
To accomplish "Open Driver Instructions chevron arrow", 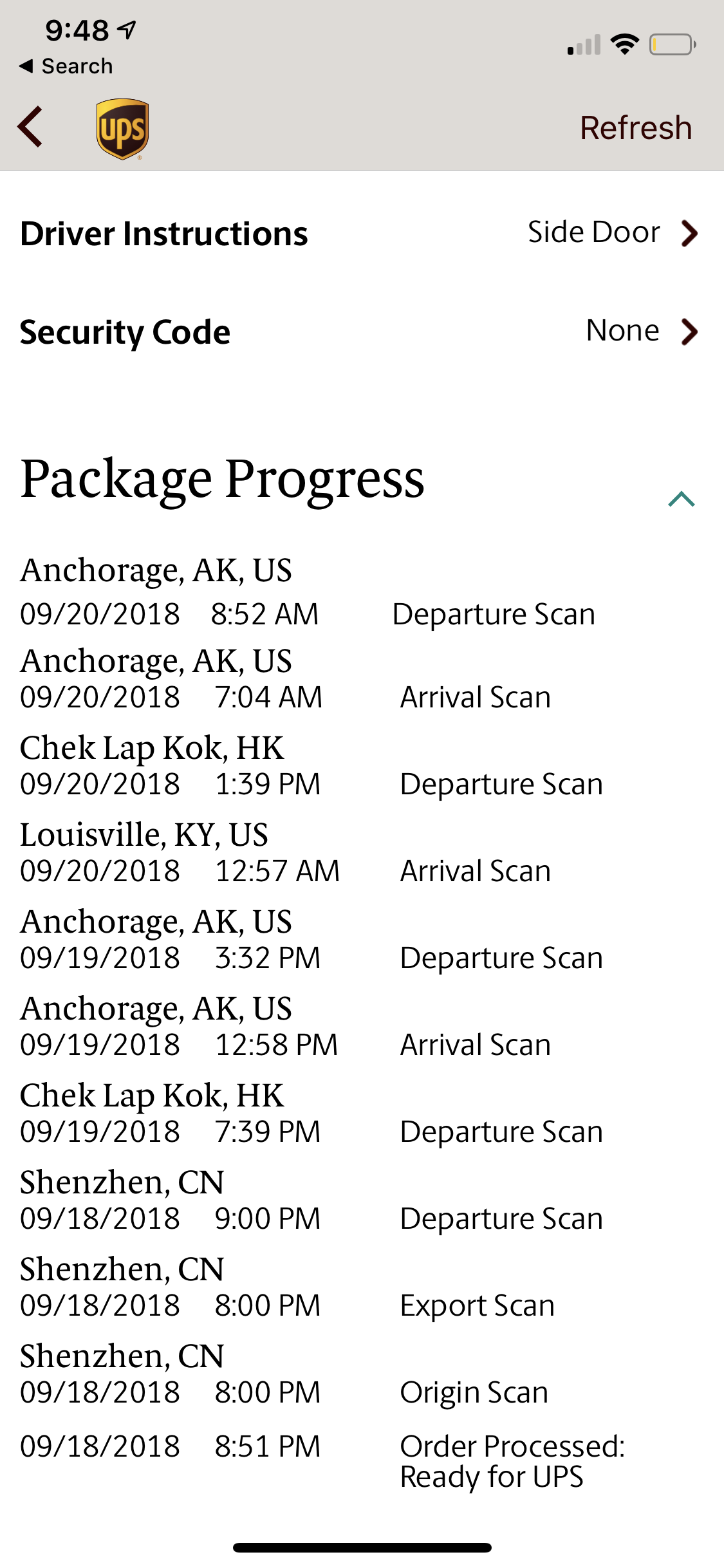I will click(x=689, y=234).
